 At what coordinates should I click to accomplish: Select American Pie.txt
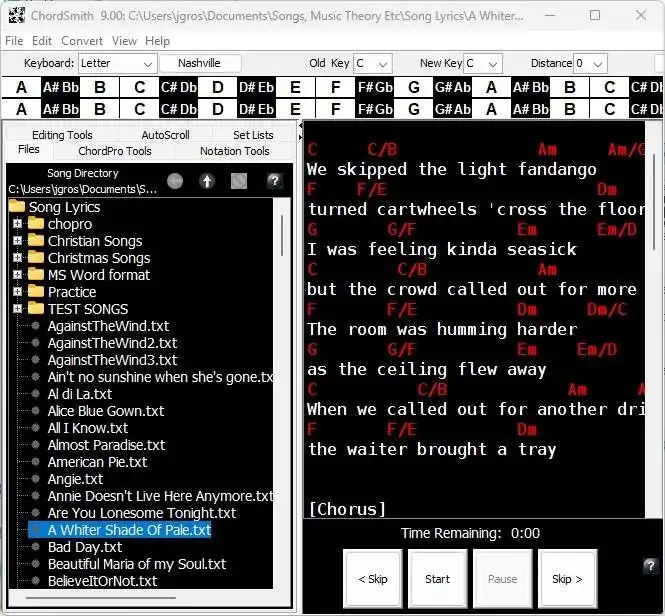point(98,462)
